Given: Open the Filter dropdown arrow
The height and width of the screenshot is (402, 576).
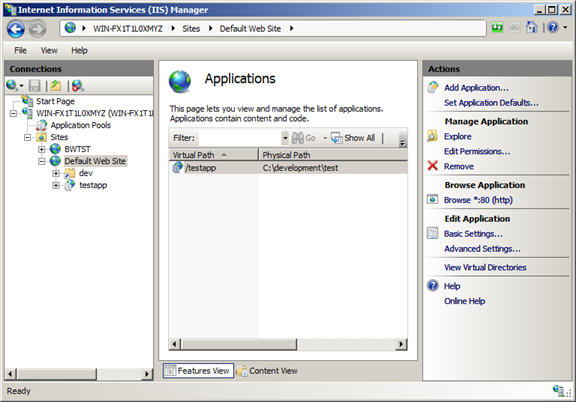Looking at the screenshot, I should (285, 138).
